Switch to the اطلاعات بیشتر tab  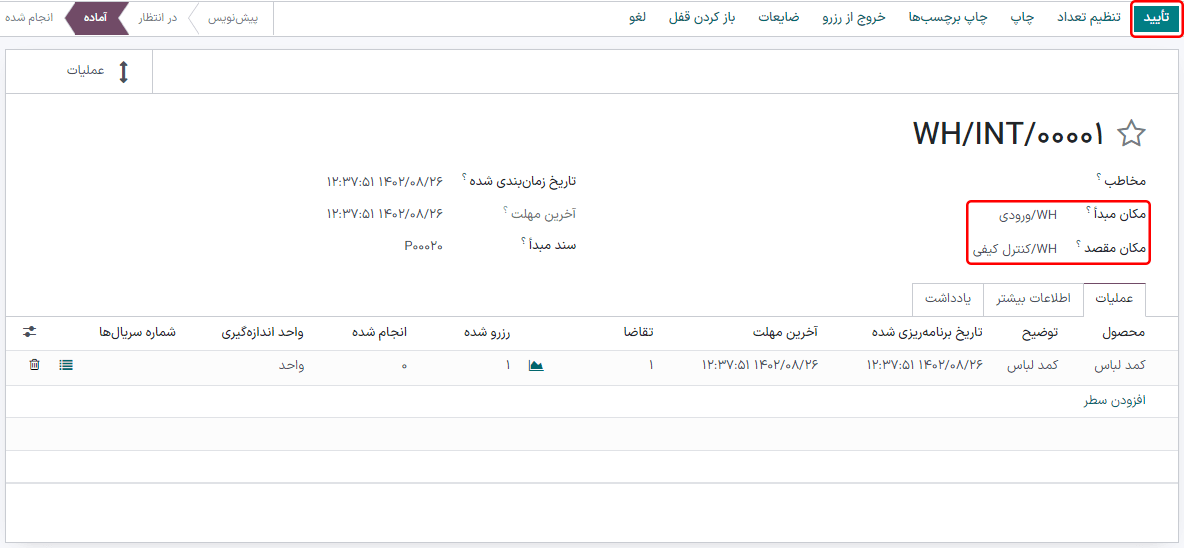click(1033, 299)
